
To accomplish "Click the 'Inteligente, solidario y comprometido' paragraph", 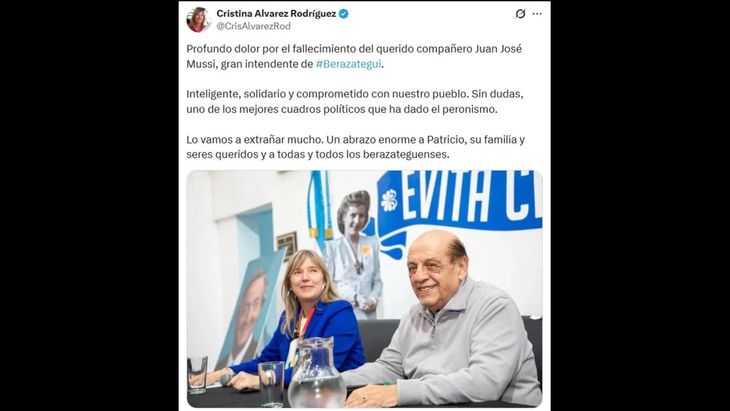I will pyautogui.click(x=355, y=101).
